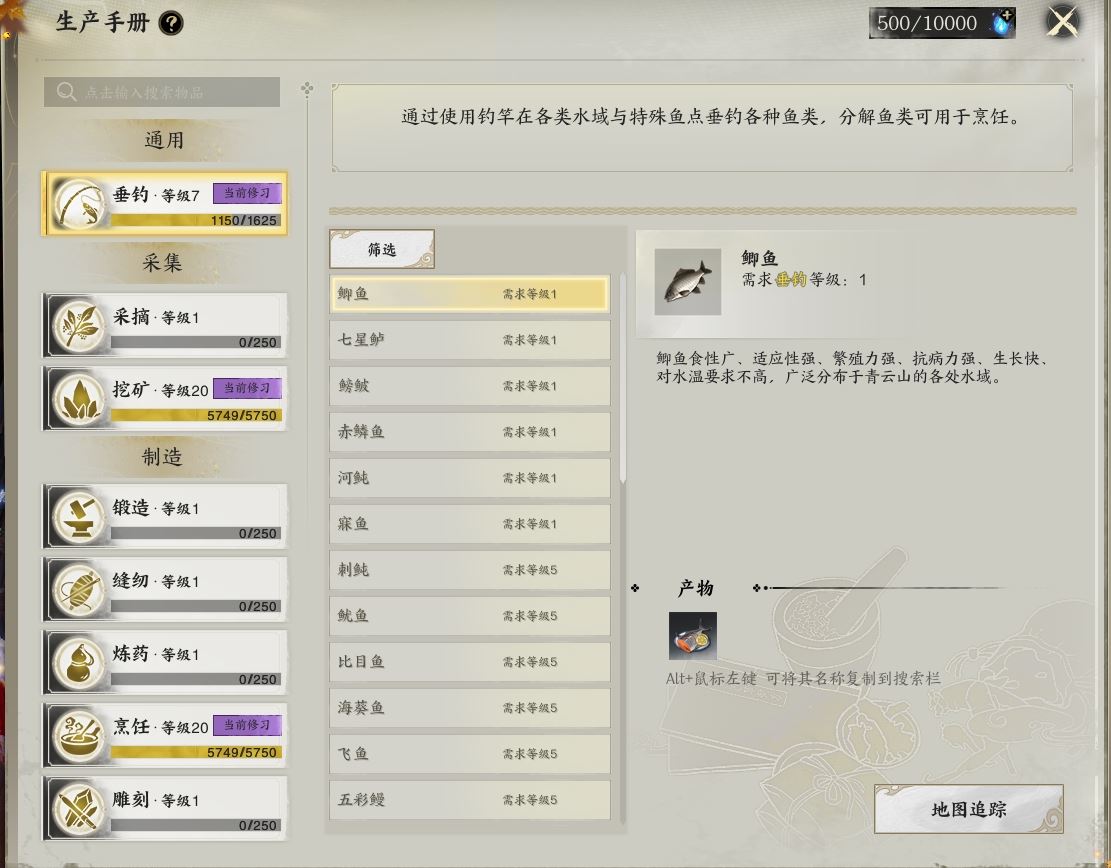Screen dimensions: 1111x868
Task: Close the production manual window
Action: 1062,23
